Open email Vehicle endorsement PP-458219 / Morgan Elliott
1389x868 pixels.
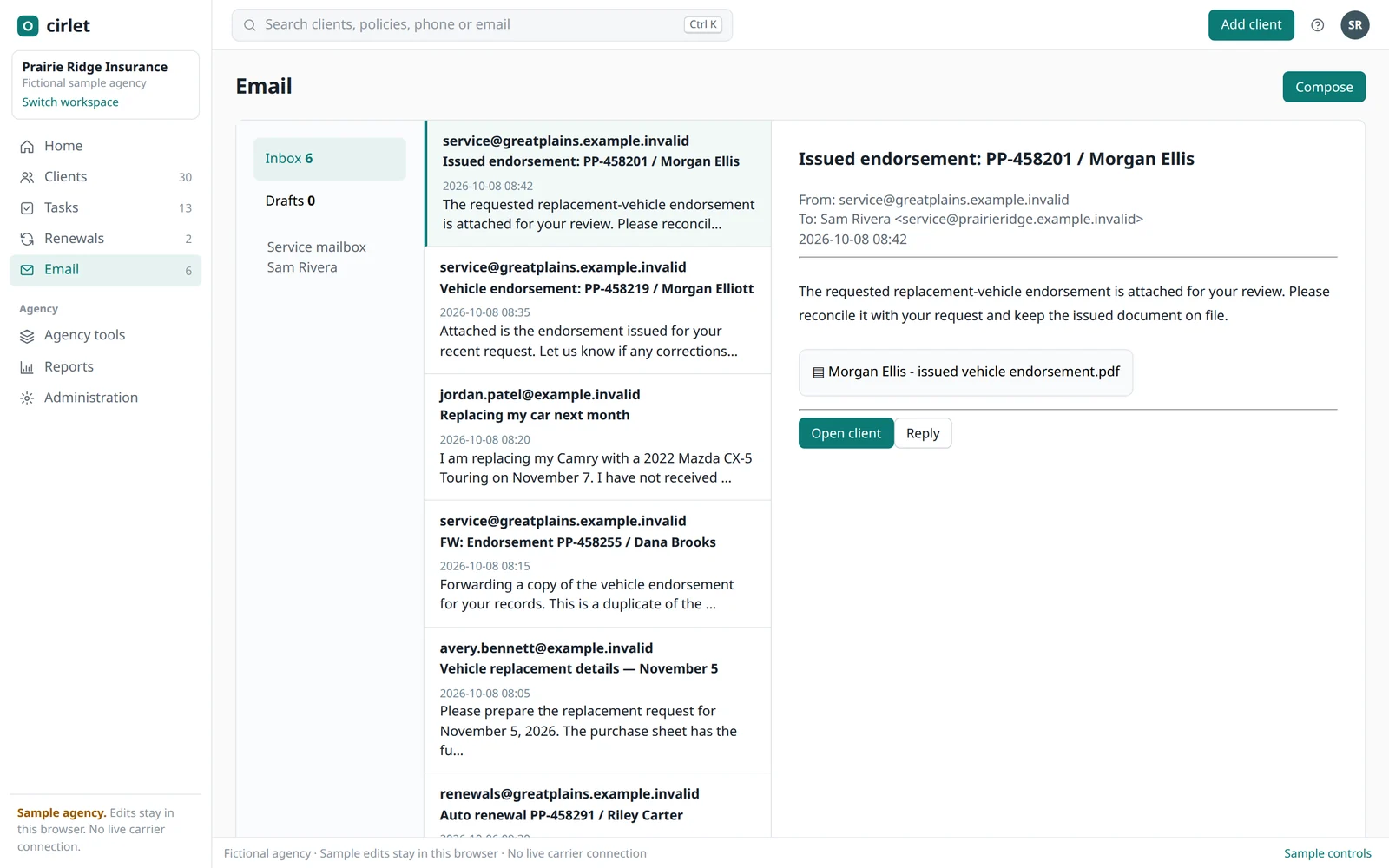point(597,311)
